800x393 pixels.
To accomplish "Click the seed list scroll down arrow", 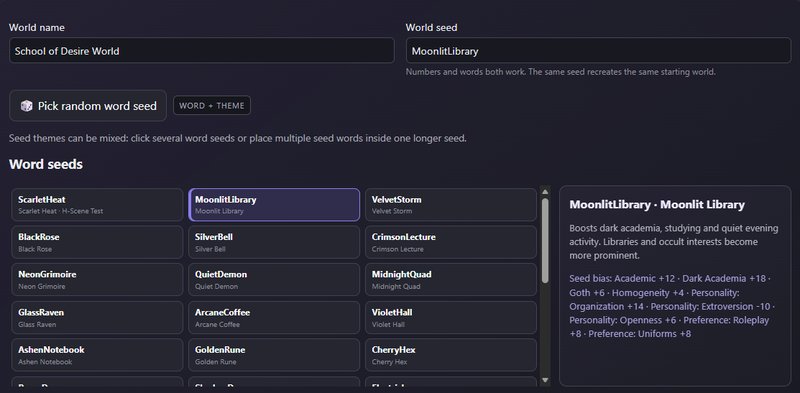I will pyautogui.click(x=545, y=380).
